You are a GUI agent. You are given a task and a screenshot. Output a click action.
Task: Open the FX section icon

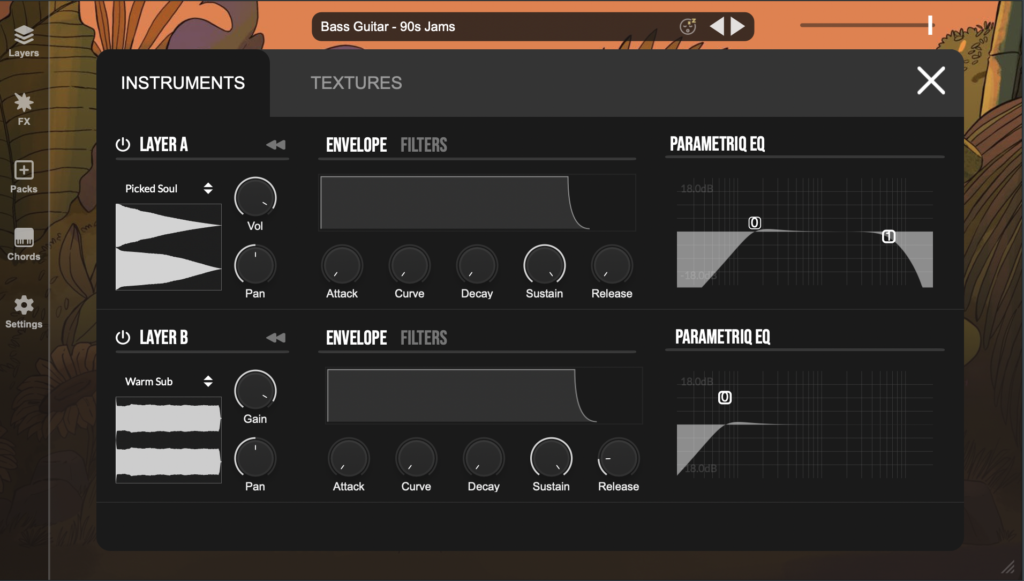(x=24, y=107)
